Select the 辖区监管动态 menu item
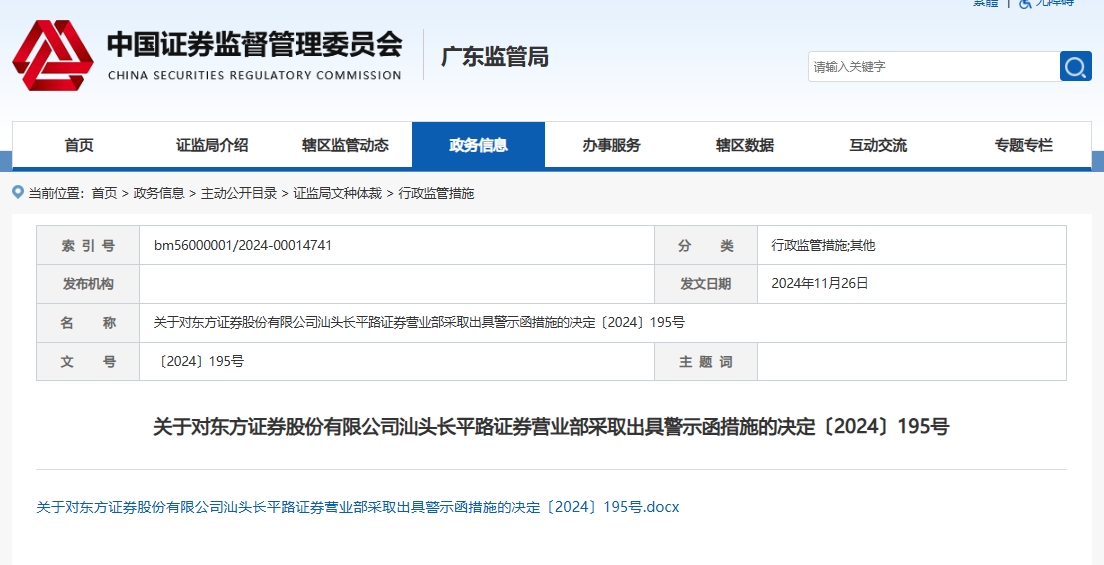Image resolution: width=1104 pixels, height=565 pixels. (345, 145)
